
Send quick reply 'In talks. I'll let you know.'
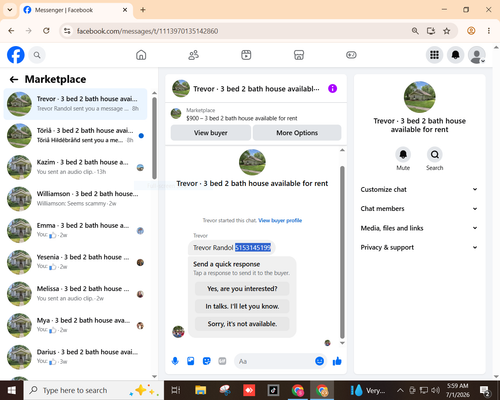click(242, 306)
